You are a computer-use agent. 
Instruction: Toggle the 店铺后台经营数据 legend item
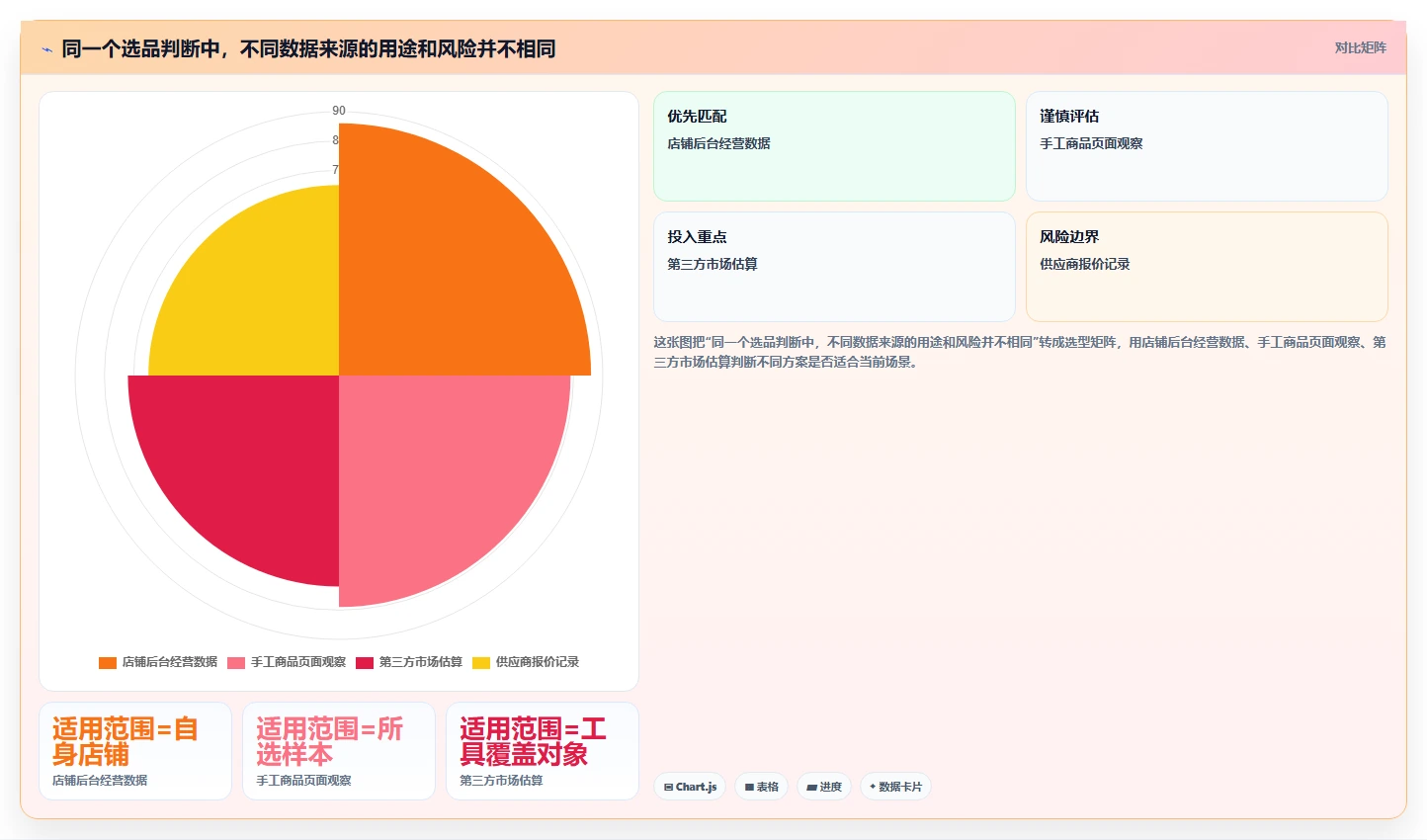(158, 662)
